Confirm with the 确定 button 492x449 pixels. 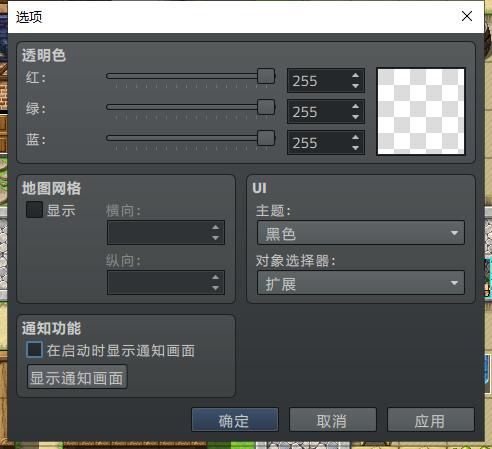235,420
